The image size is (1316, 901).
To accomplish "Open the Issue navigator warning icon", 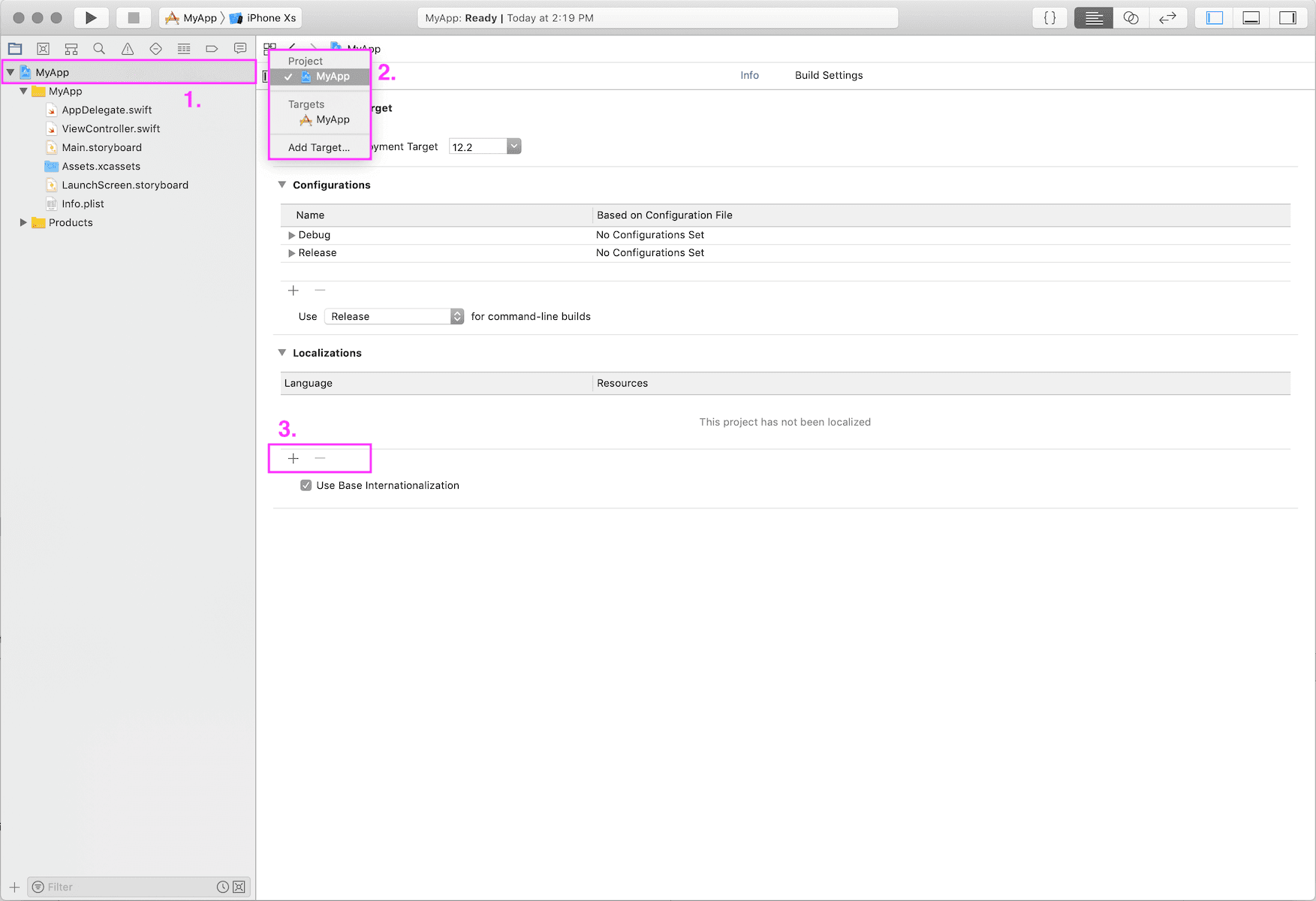I will click(x=128, y=49).
